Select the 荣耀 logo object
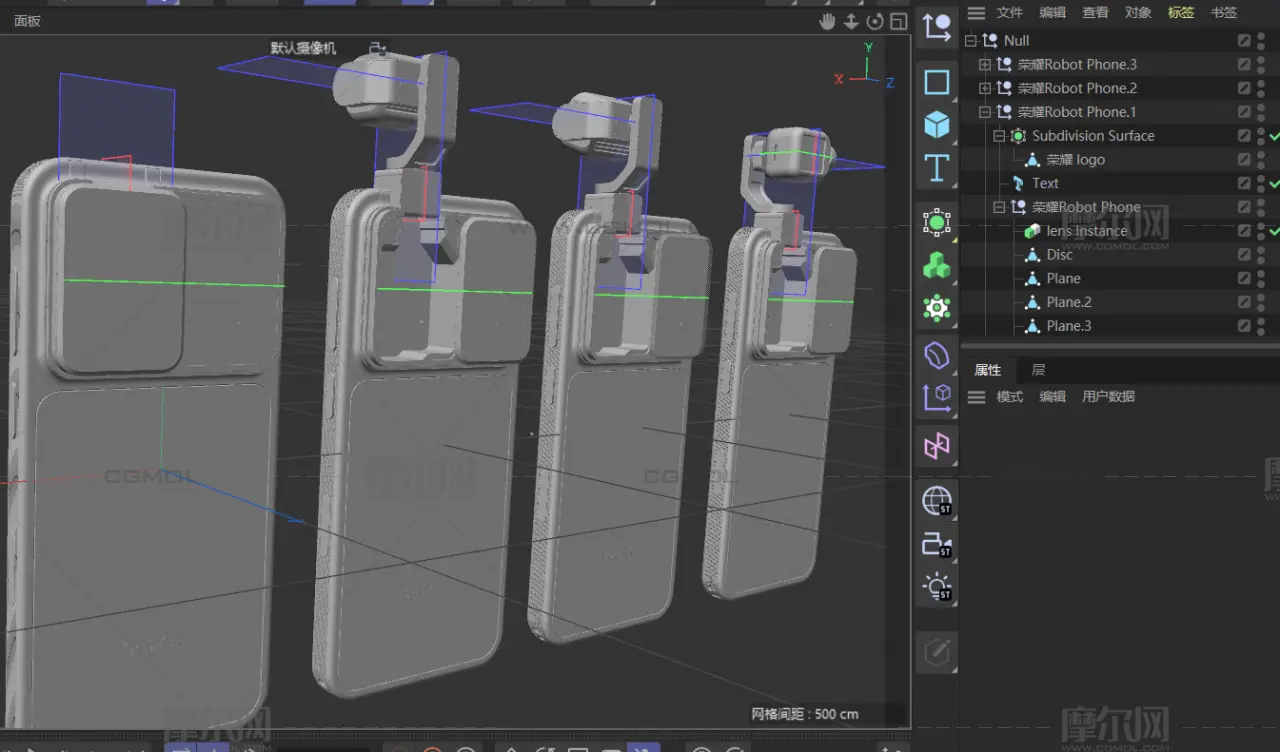The height and width of the screenshot is (752, 1280). [1075, 160]
